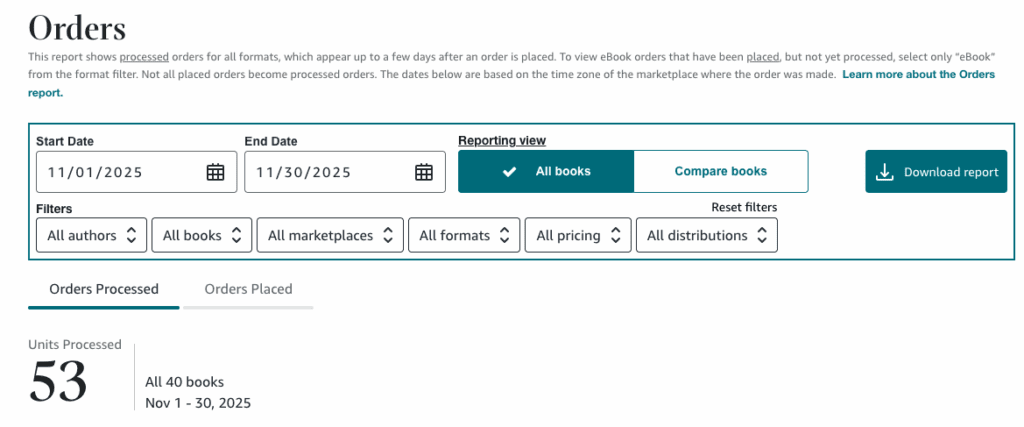Viewport: 1024px width, 427px height.
Task: Click the download arrow icon in Download report
Action: tap(884, 172)
